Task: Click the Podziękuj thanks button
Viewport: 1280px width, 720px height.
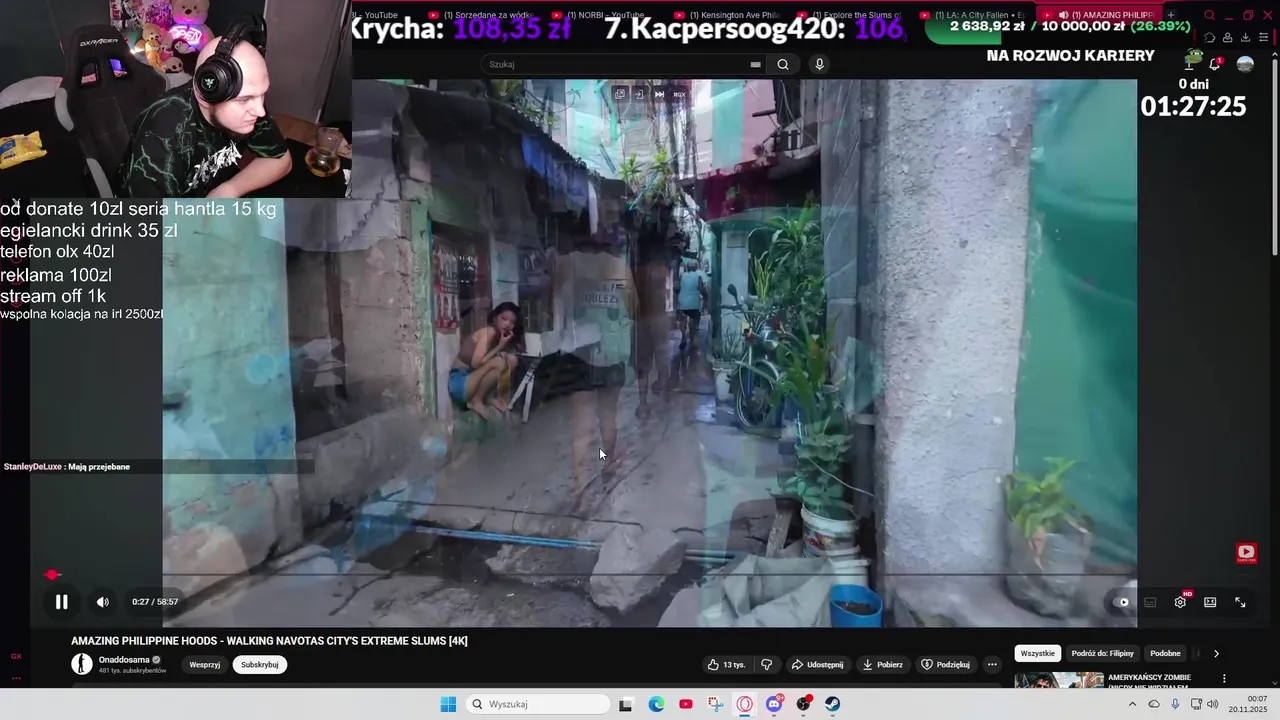Action: click(945, 665)
